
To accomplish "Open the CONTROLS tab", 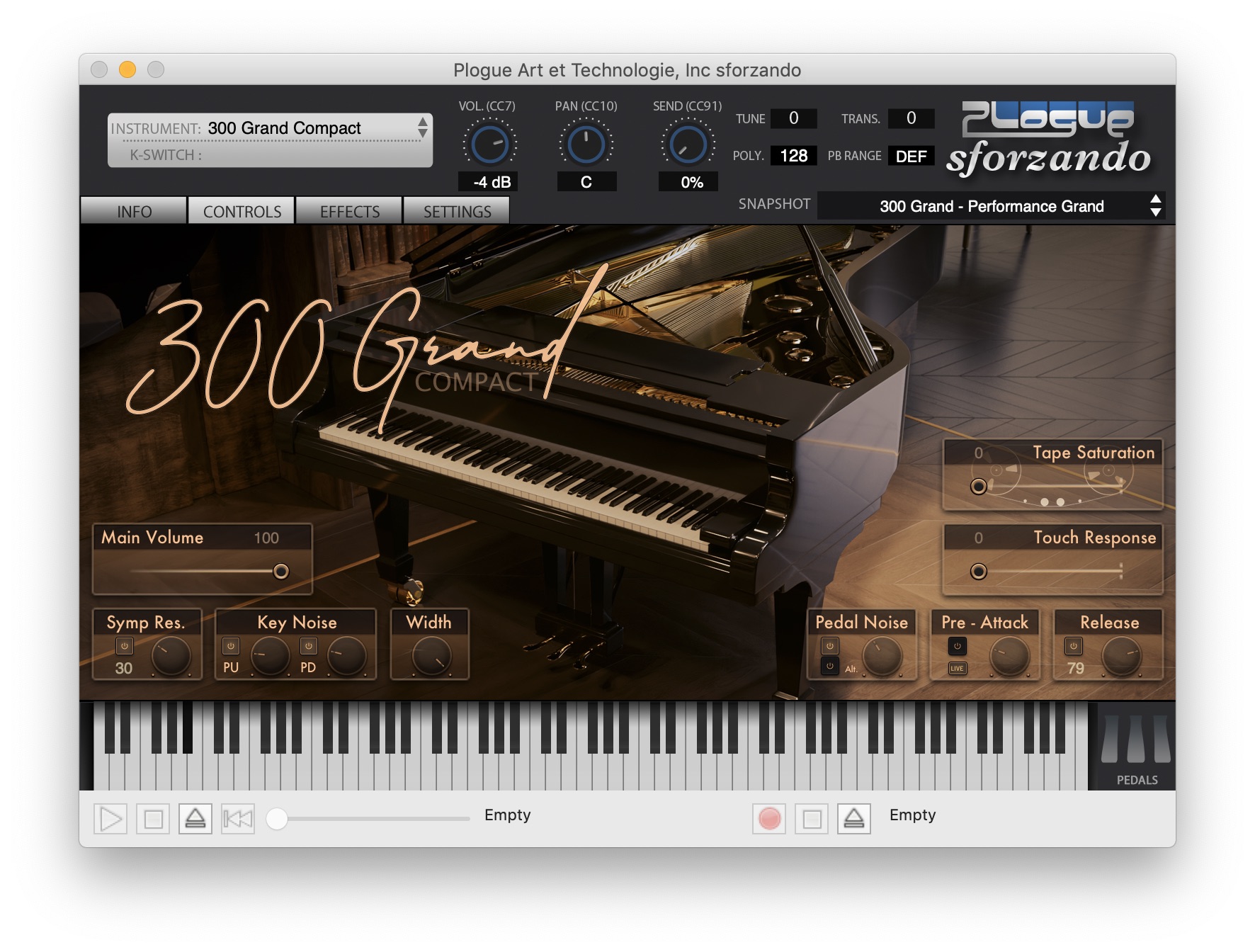I will pos(242,211).
